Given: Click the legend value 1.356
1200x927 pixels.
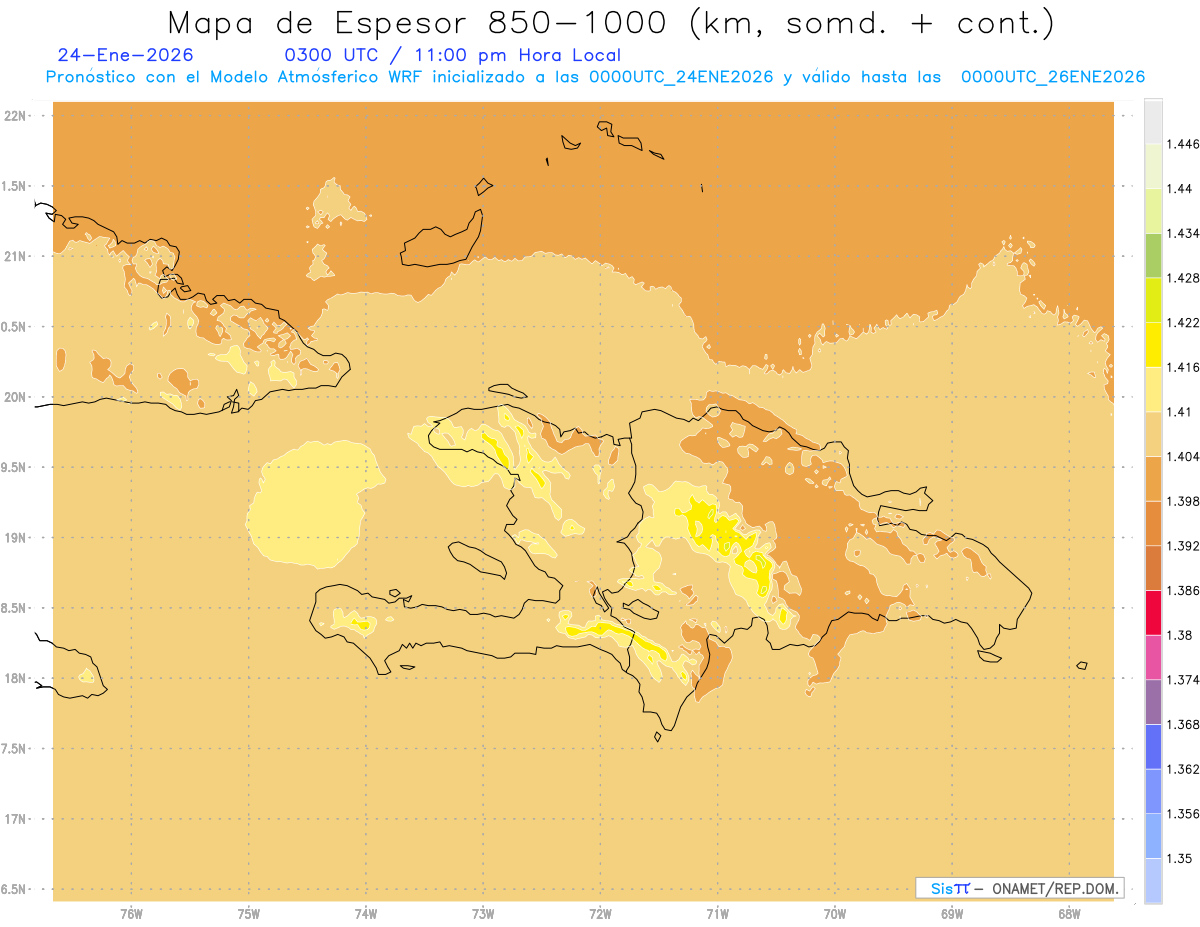Looking at the screenshot, I should pos(1183,814).
